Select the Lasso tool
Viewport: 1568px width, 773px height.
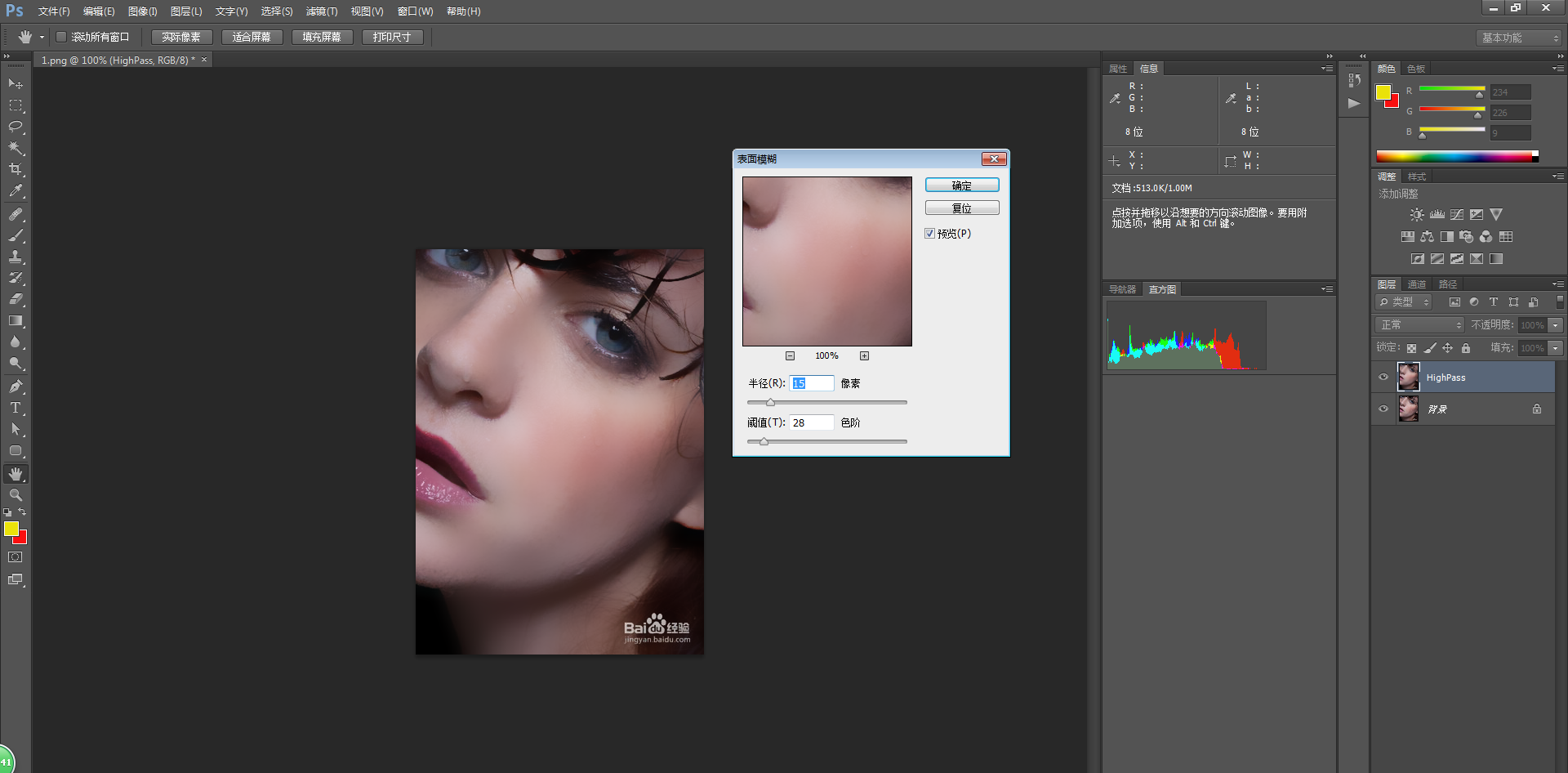pos(16,127)
